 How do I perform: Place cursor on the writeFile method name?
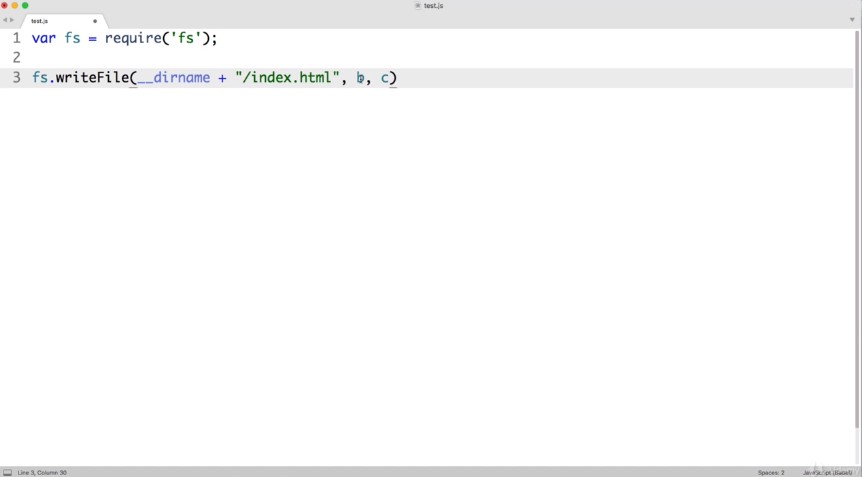click(91, 78)
